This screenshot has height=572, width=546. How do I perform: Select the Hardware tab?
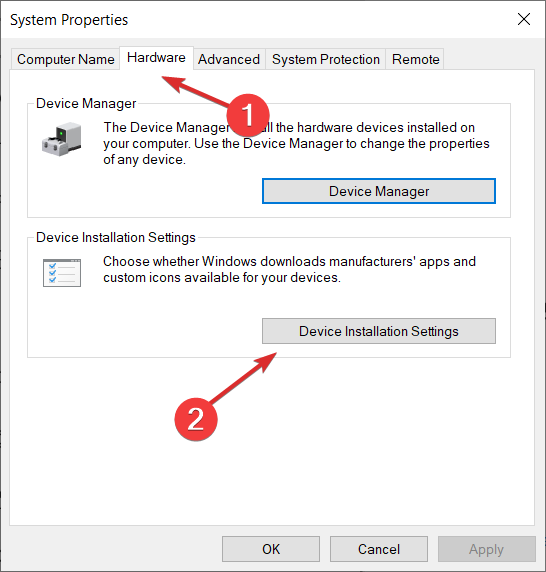click(x=156, y=58)
